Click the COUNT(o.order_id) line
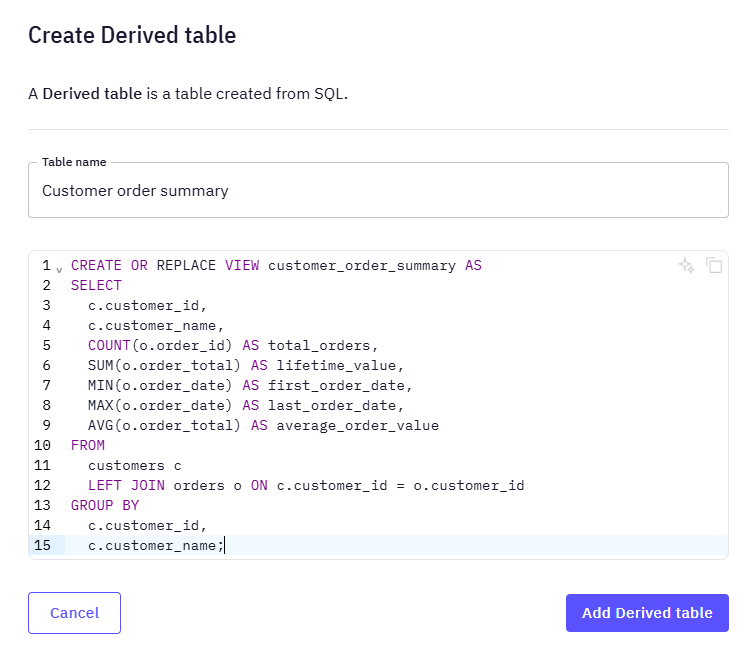Image resolution: width=756 pixels, height=664 pixels. tap(233, 346)
